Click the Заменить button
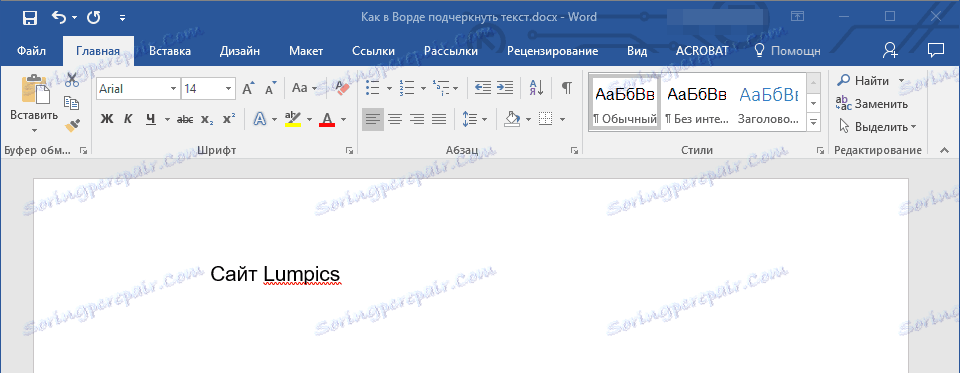 tap(872, 104)
